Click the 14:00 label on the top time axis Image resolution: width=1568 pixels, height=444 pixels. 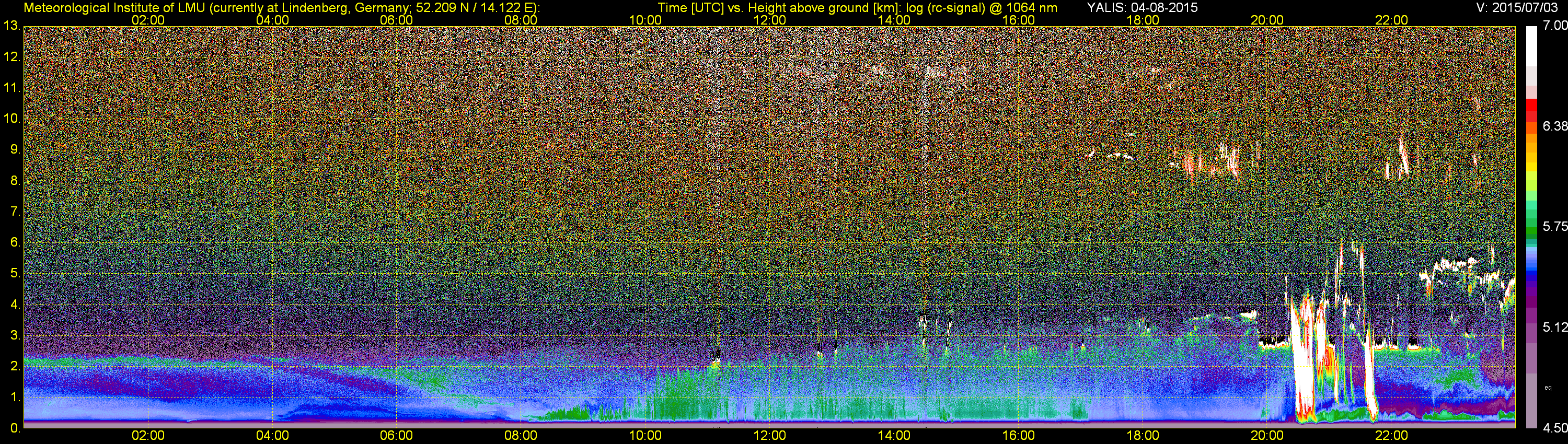894,19
